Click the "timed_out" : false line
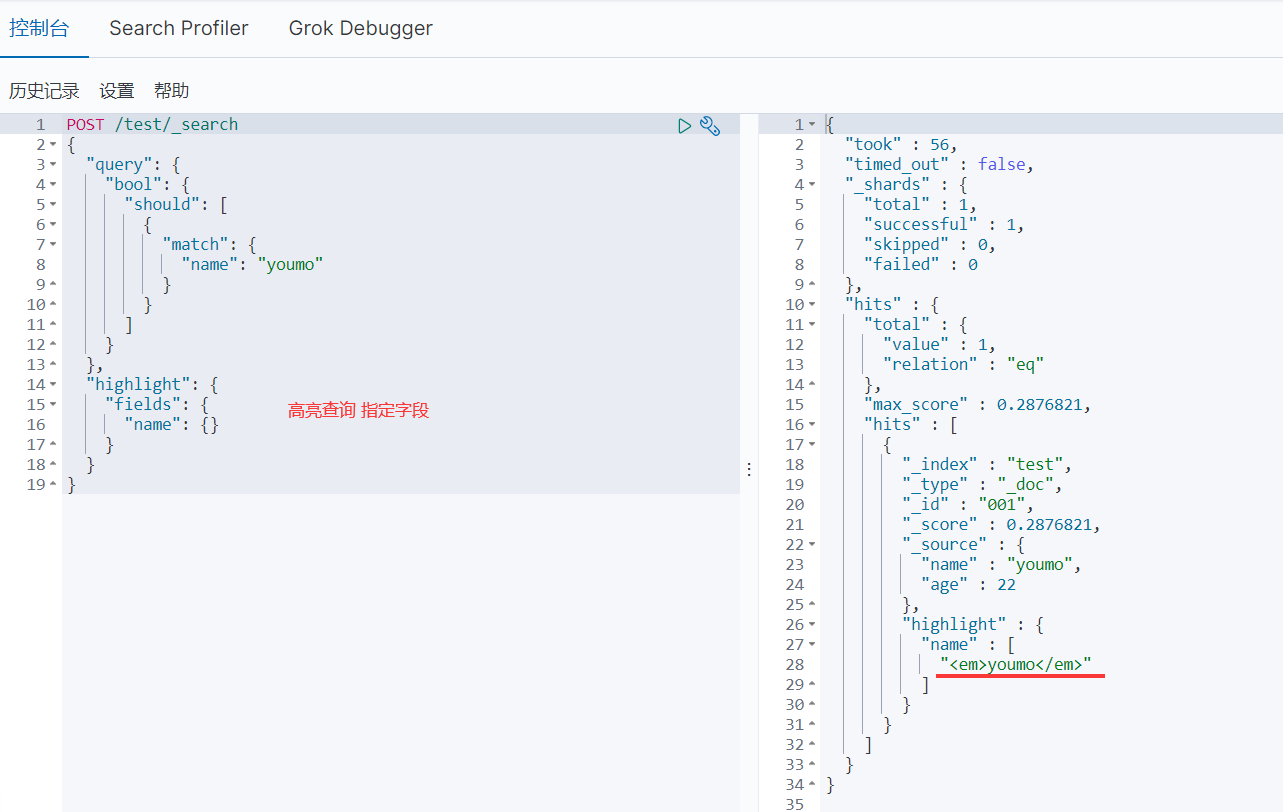The image size is (1283, 812). [x=938, y=165]
